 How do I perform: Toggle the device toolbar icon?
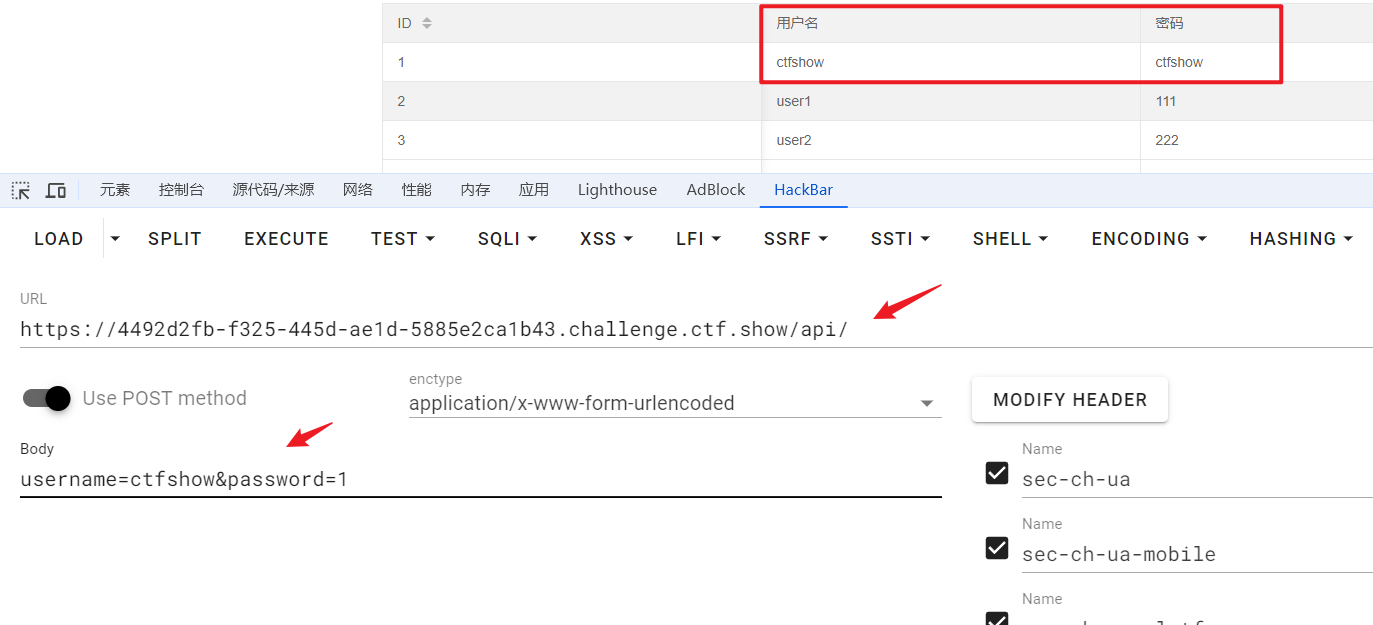pyautogui.click(x=56, y=190)
